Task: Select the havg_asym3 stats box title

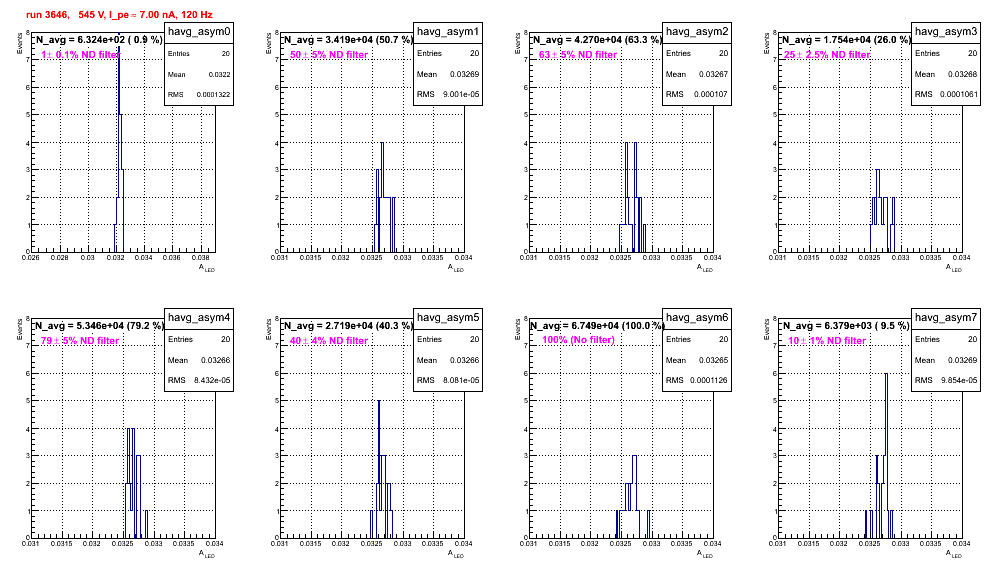Action: point(946,31)
